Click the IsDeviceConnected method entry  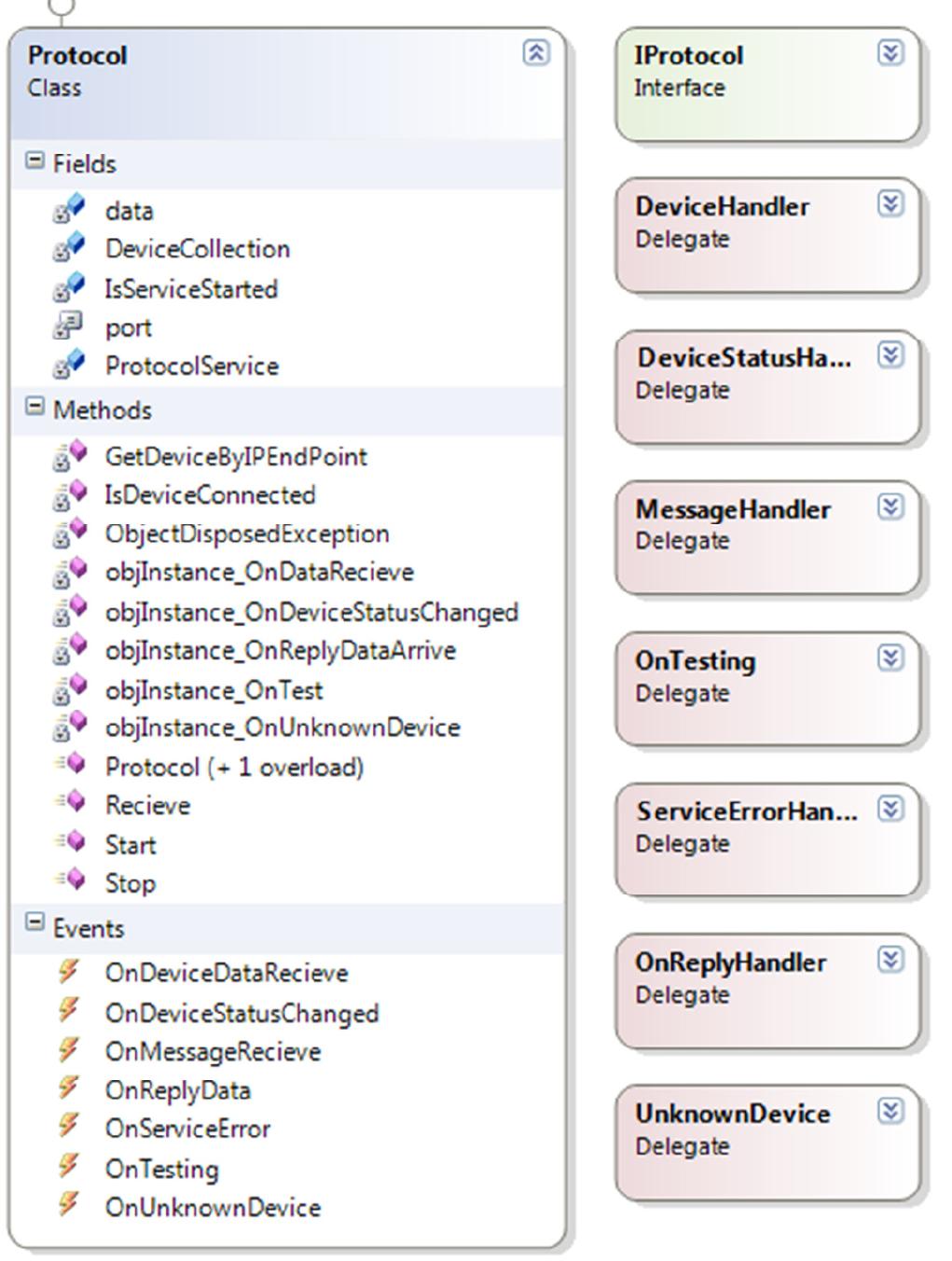tap(209, 495)
